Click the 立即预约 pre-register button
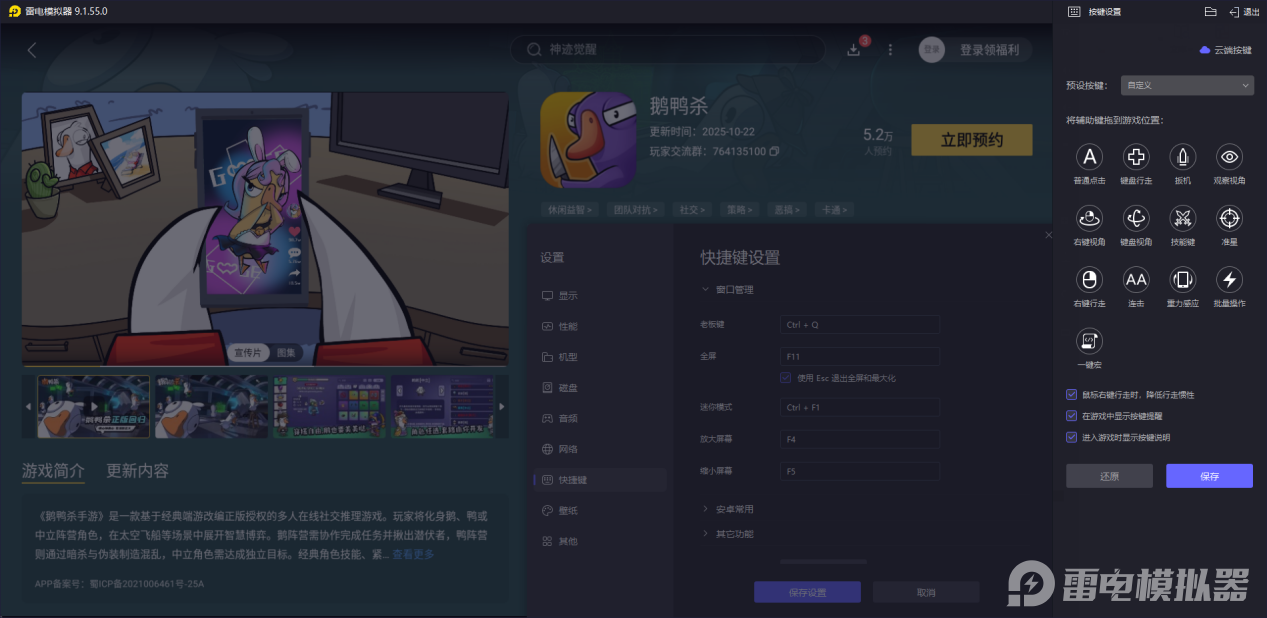Viewport: 1267px width, 618px height. pyautogui.click(x=971, y=140)
